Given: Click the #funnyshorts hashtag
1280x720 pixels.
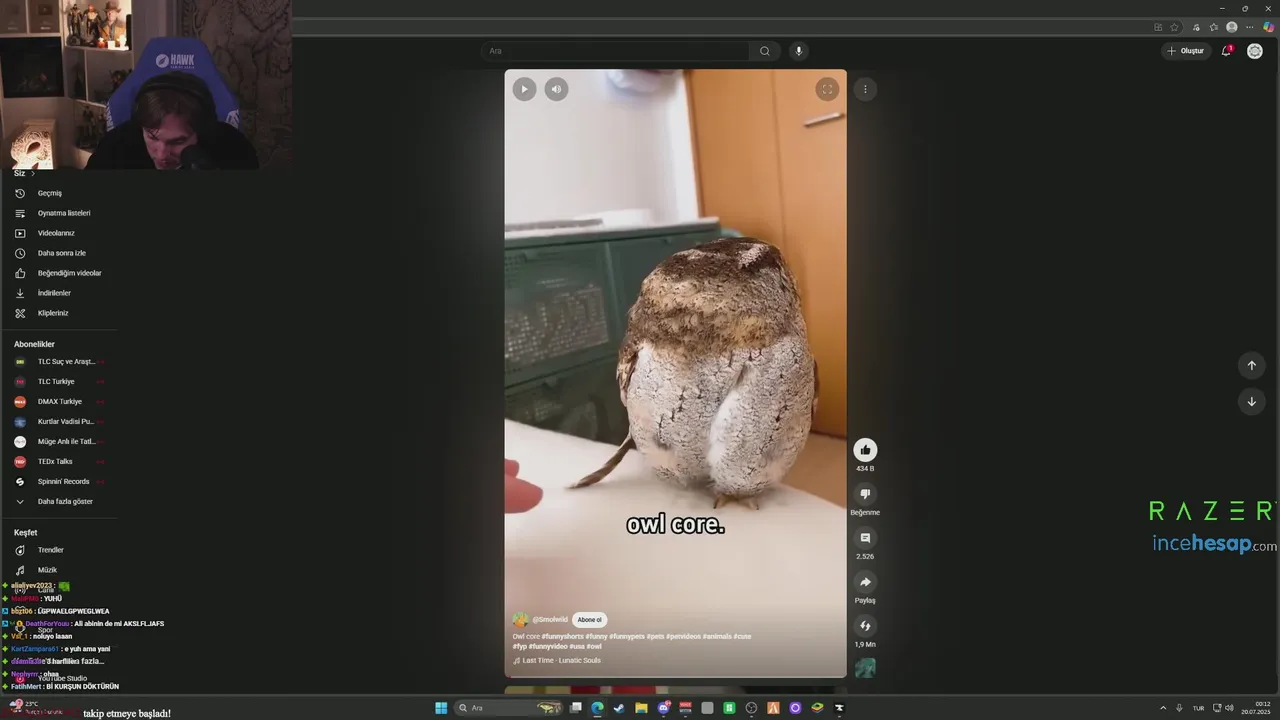Looking at the screenshot, I should point(563,636).
